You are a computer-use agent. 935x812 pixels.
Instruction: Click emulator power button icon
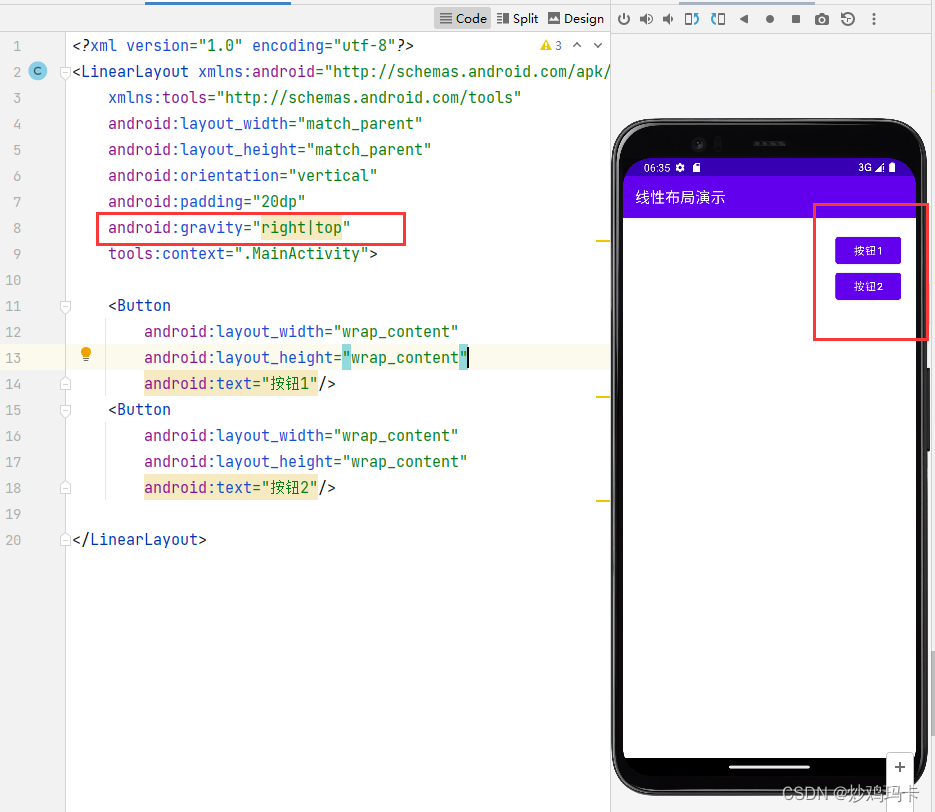(x=624, y=19)
